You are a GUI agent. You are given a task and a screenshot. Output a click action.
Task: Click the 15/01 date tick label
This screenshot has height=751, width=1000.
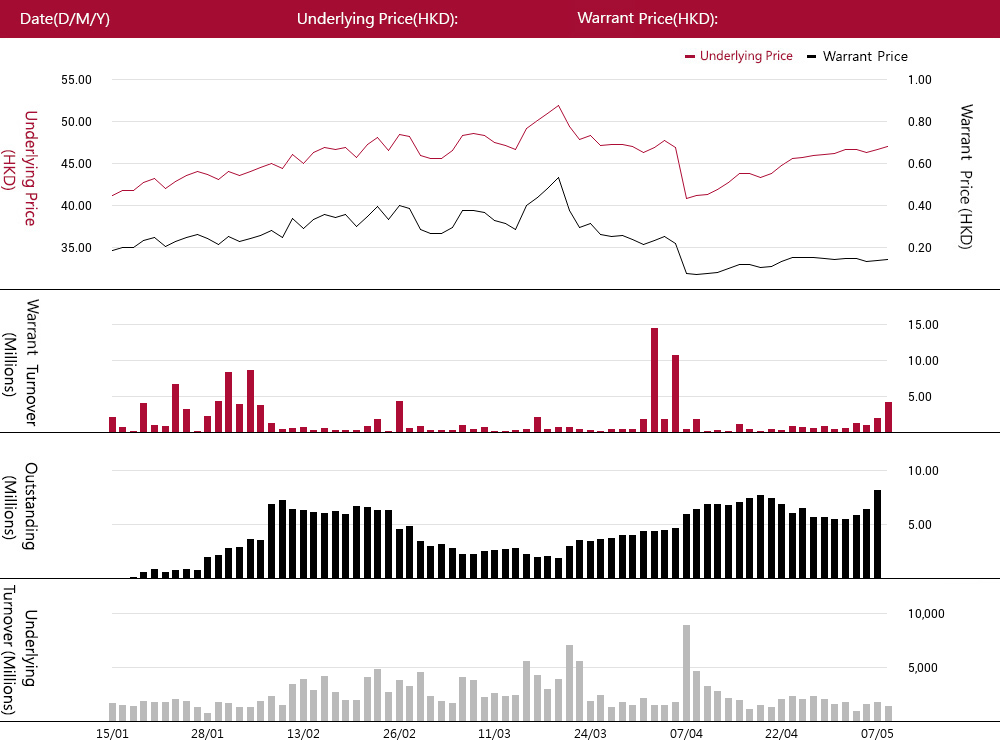pos(112,734)
